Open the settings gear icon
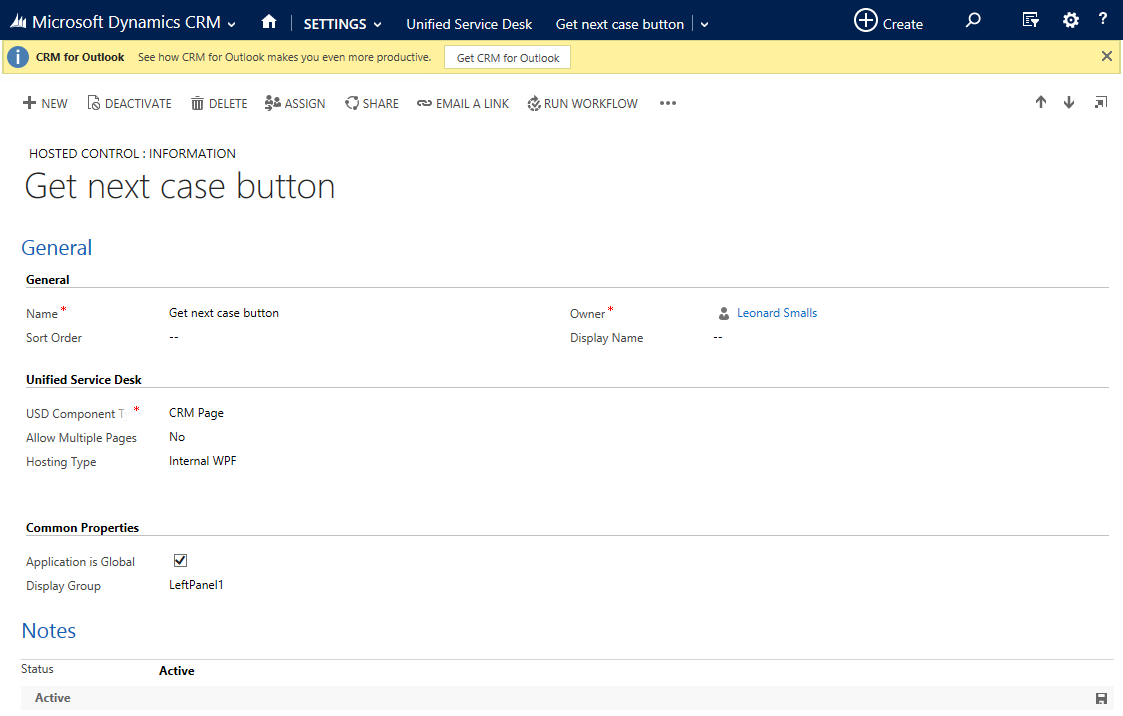 pos(1071,20)
